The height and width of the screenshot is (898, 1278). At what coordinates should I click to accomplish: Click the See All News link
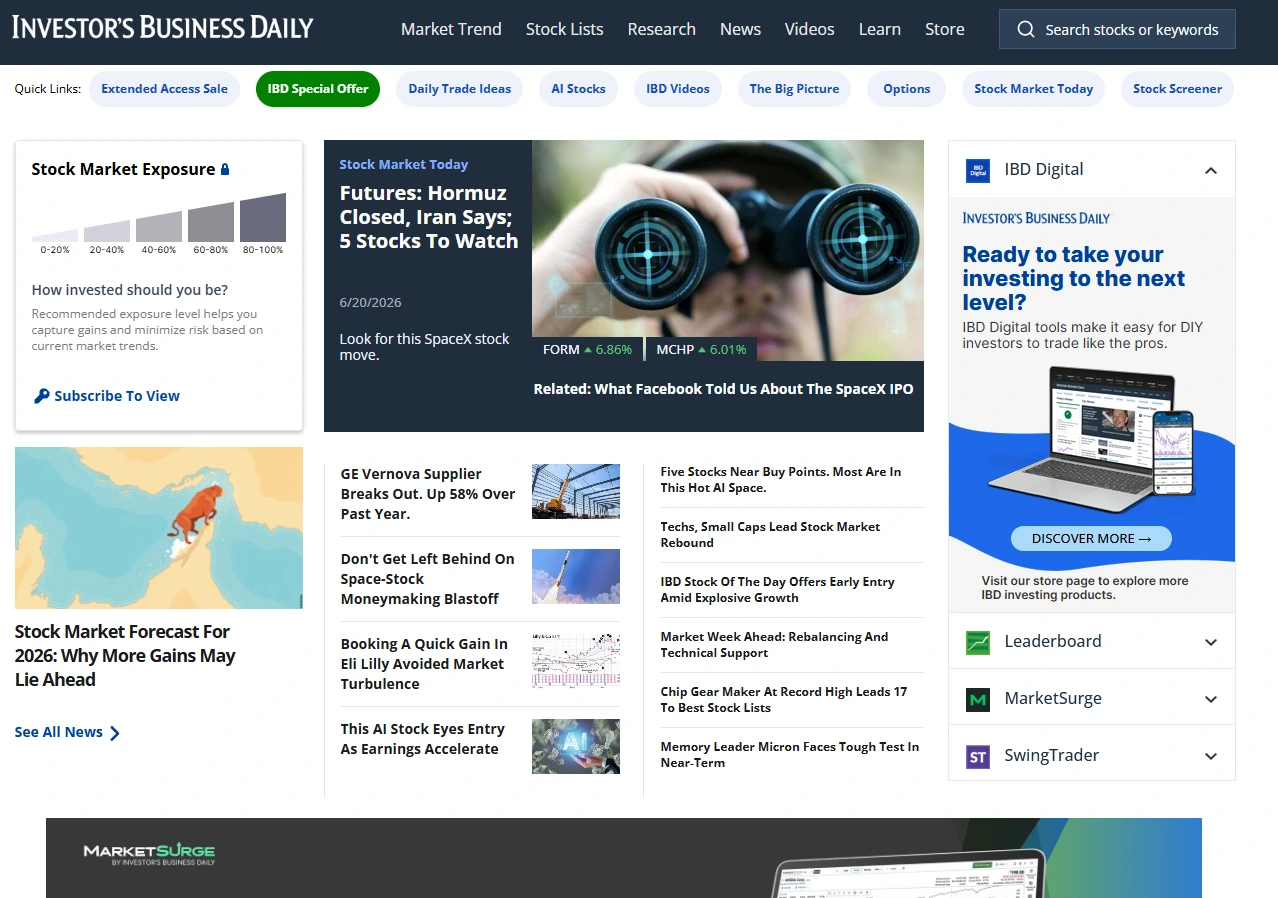tap(59, 733)
